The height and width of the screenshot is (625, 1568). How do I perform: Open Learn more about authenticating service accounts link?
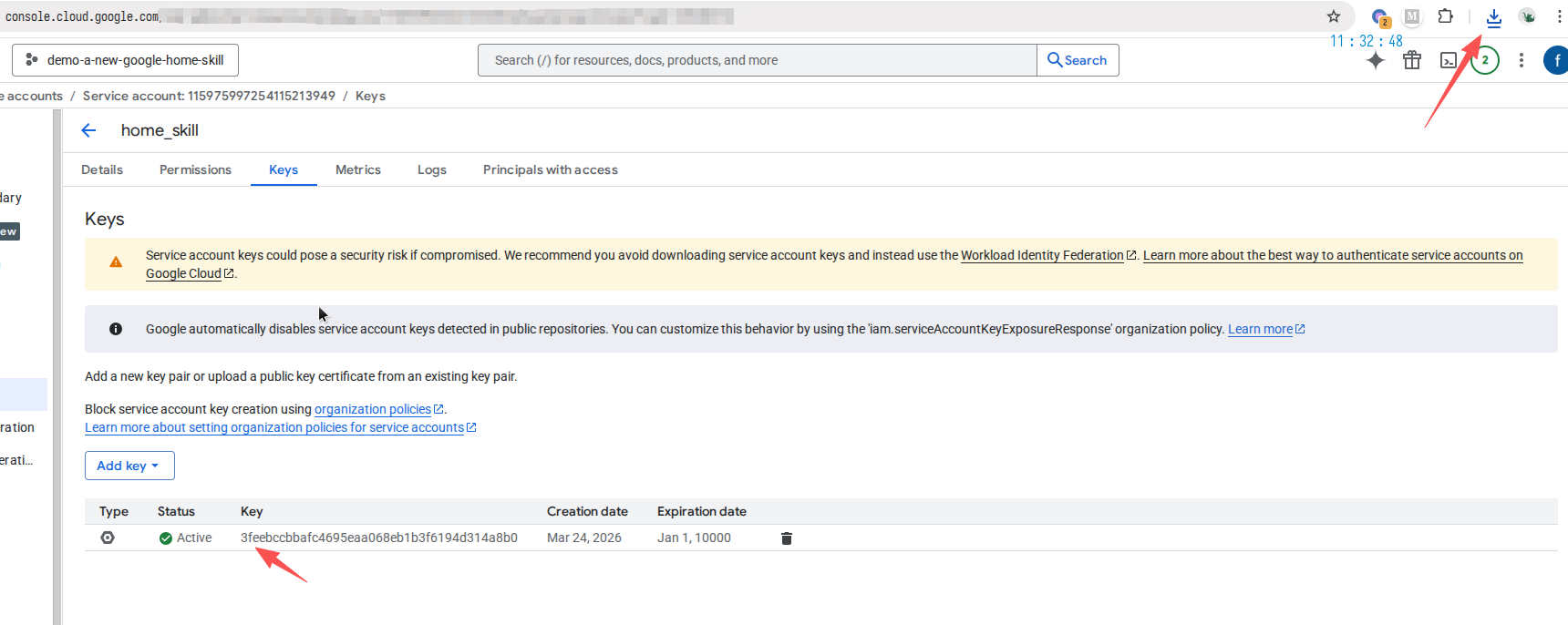(1333, 255)
